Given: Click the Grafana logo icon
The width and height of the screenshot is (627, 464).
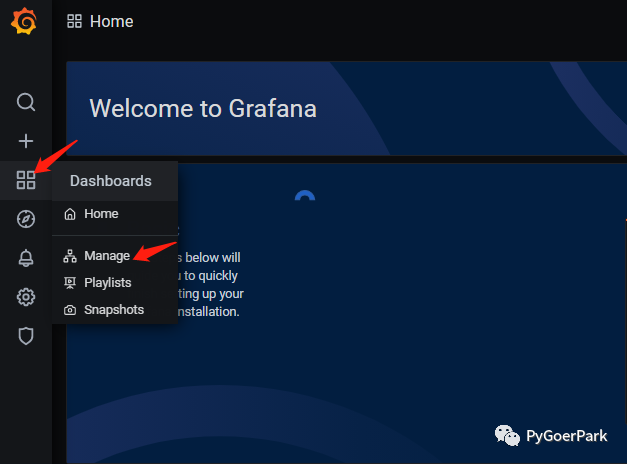Looking at the screenshot, I should [24, 21].
